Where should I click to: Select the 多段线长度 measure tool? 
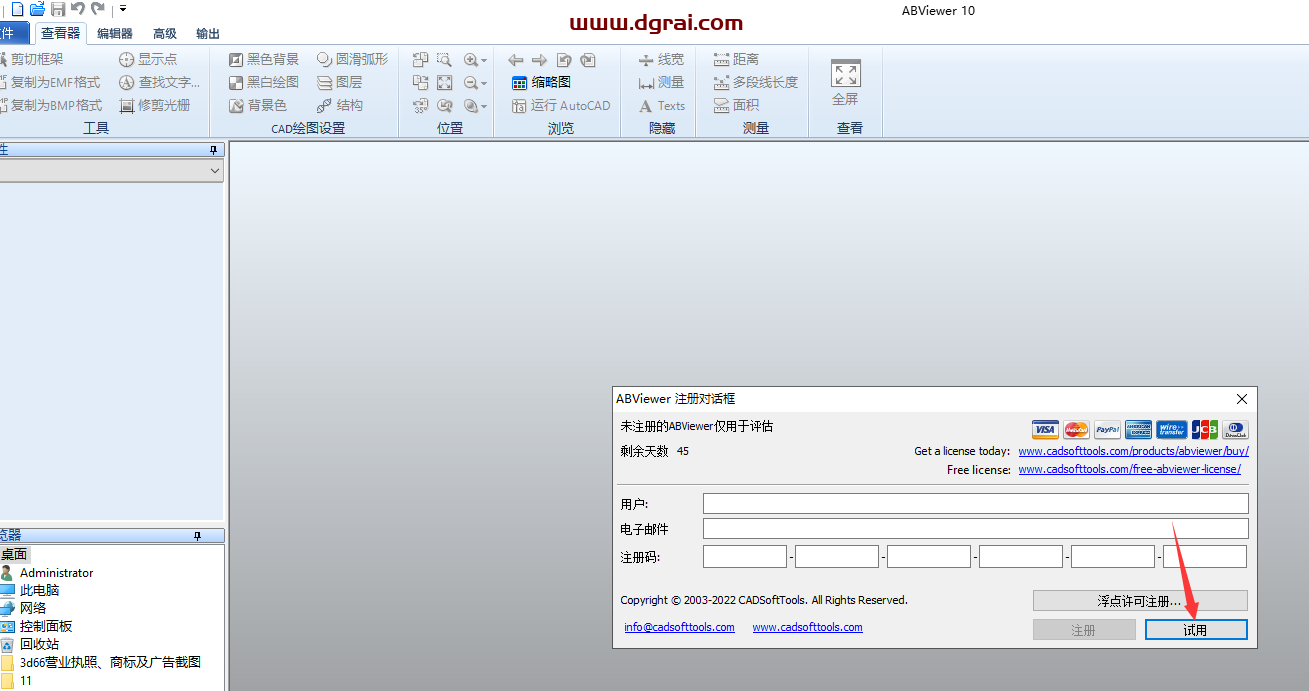[x=755, y=82]
